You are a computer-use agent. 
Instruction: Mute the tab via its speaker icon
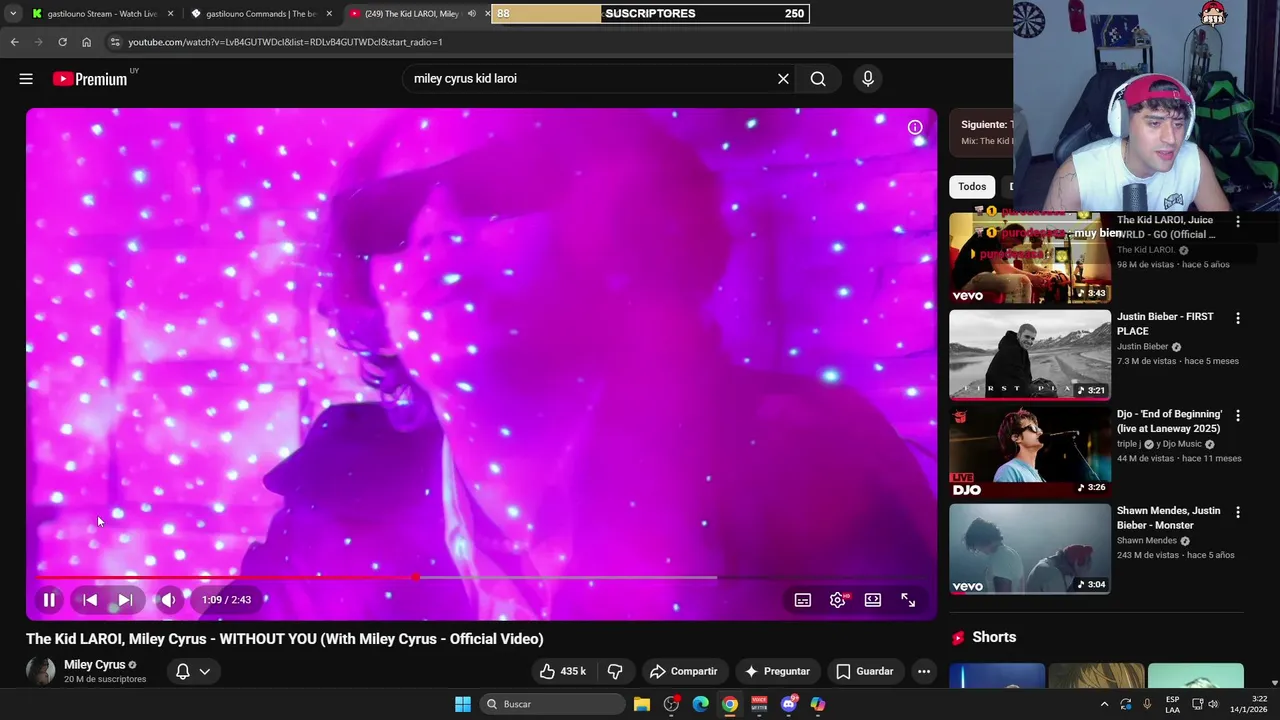(x=472, y=14)
